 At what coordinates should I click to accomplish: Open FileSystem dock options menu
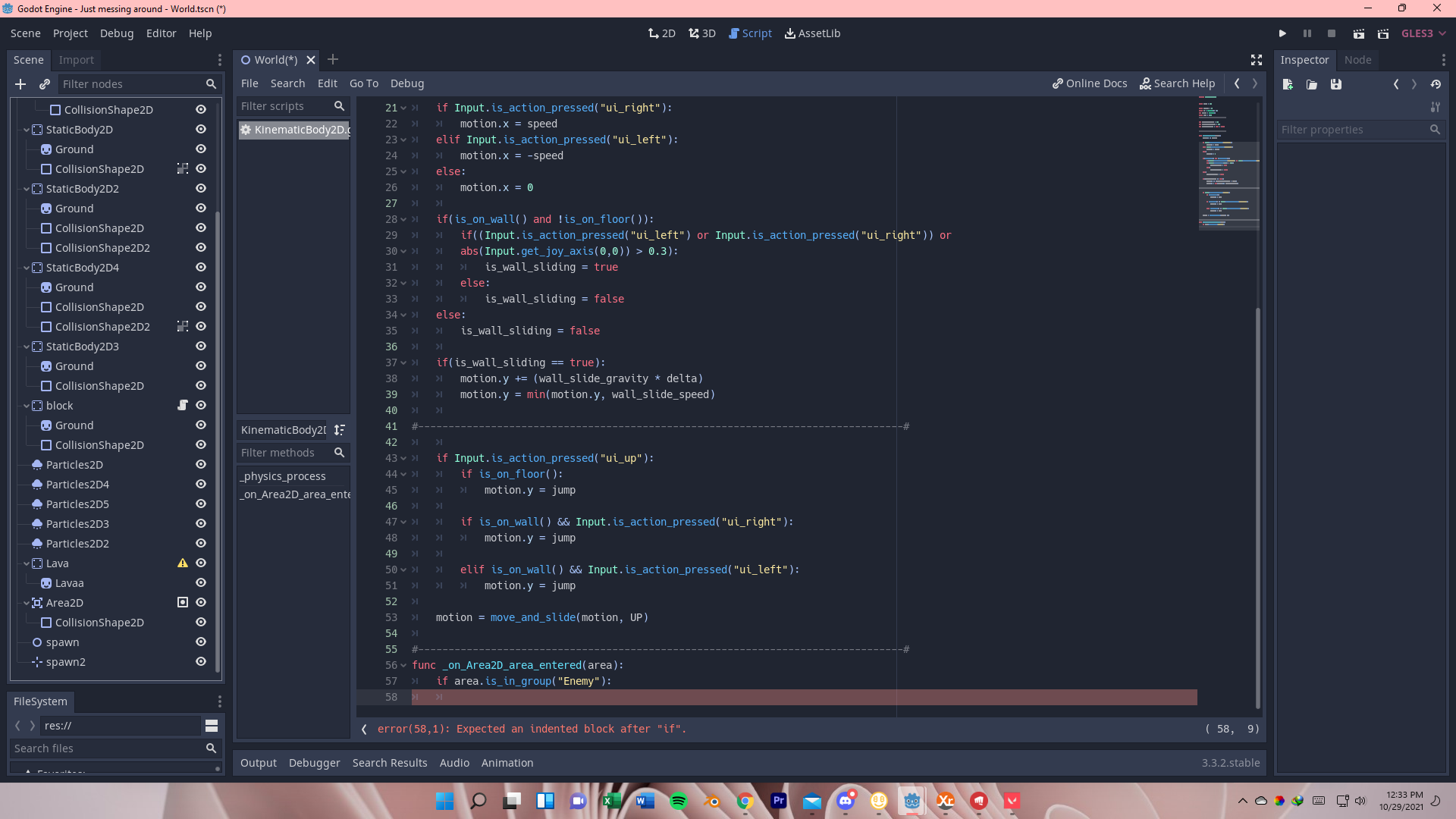pyautogui.click(x=220, y=701)
